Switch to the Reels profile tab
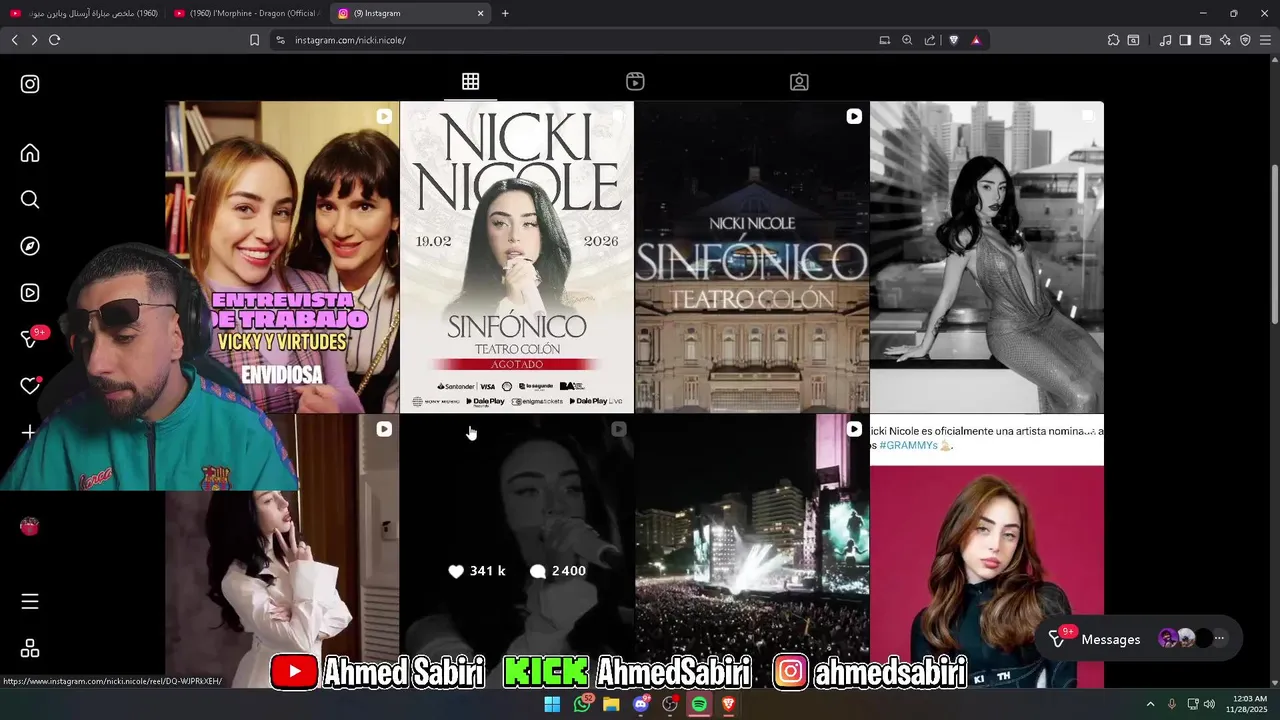The height and width of the screenshot is (720, 1280). point(635,82)
